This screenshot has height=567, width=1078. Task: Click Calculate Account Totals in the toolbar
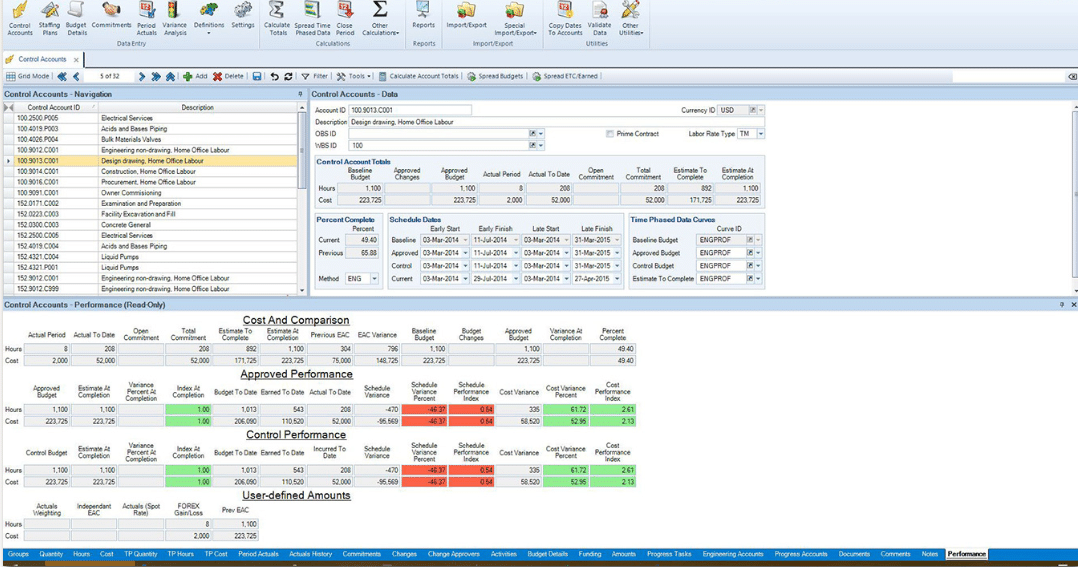point(418,76)
